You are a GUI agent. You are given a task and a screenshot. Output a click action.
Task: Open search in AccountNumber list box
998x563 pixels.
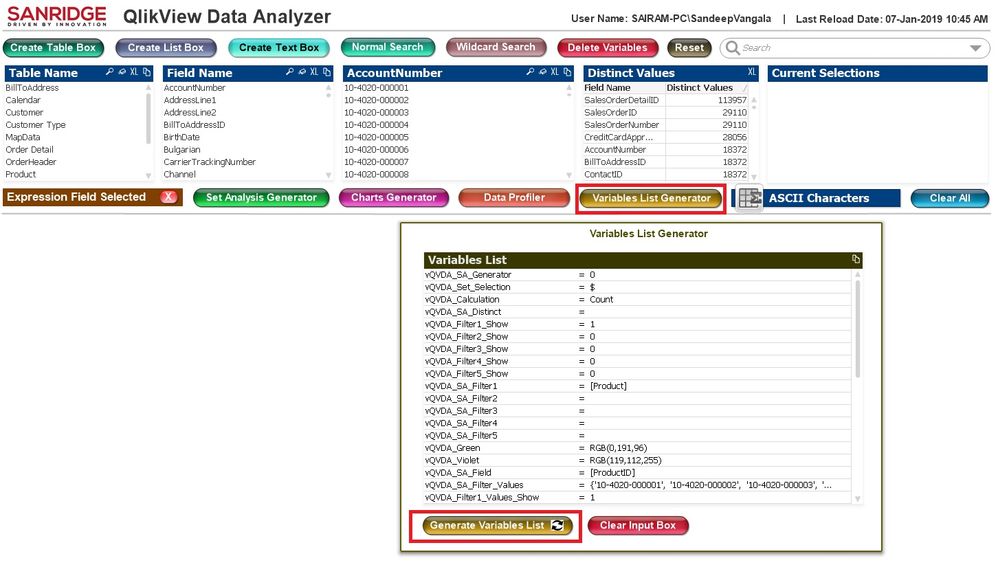[530, 72]
